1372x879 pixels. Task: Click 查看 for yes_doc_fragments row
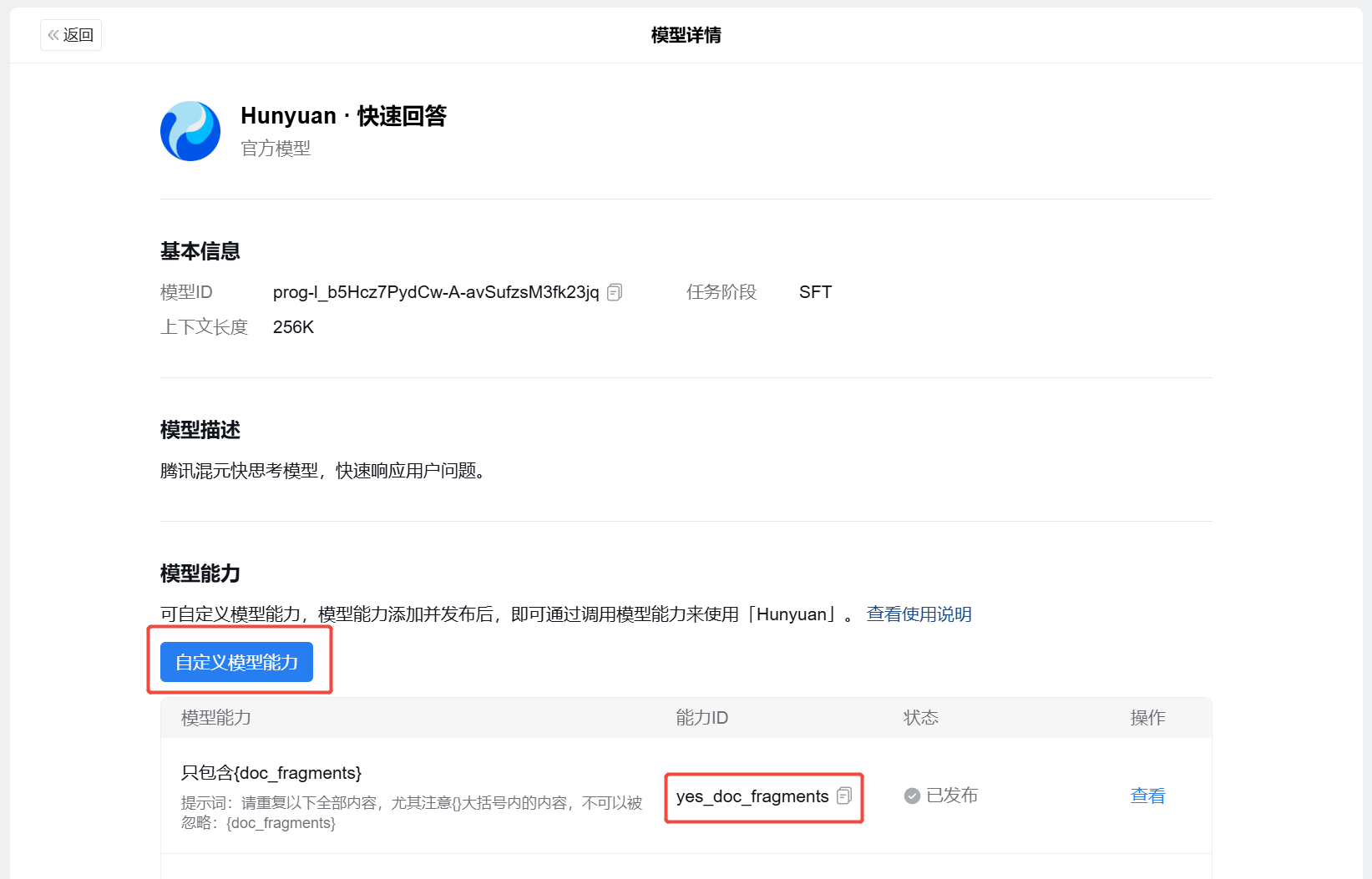pos(1147,796)
